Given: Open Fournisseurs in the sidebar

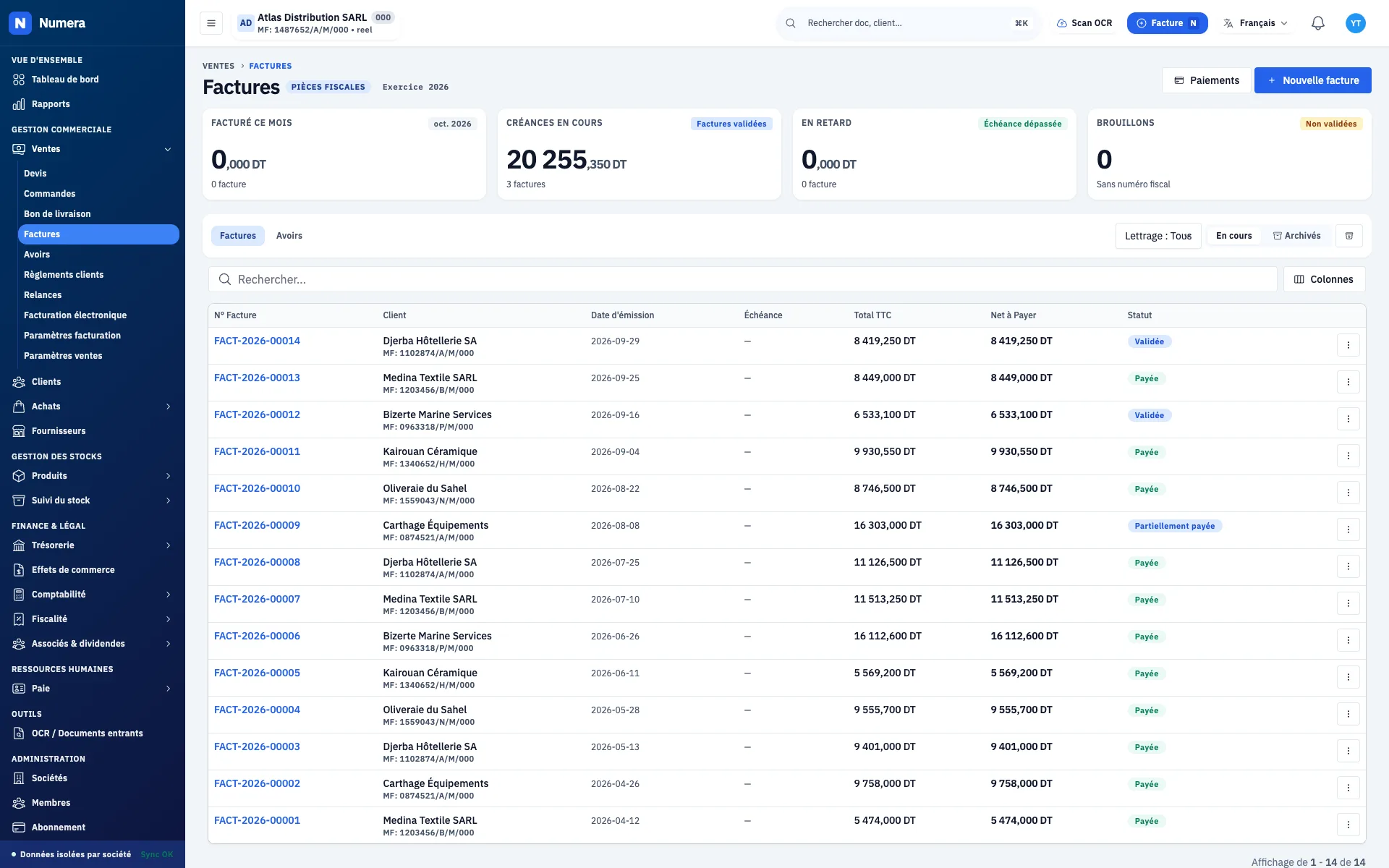Looking at the screenshot, I should [x=93, y=431].
